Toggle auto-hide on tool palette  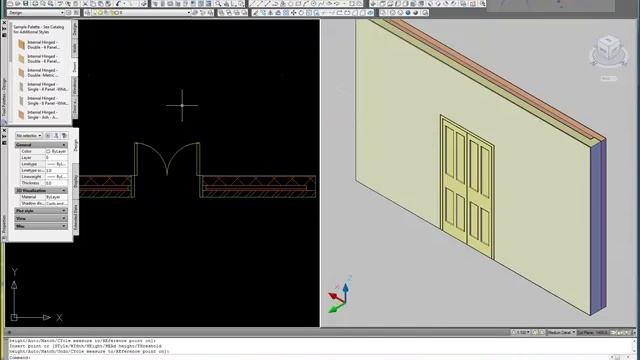[4, 29]
